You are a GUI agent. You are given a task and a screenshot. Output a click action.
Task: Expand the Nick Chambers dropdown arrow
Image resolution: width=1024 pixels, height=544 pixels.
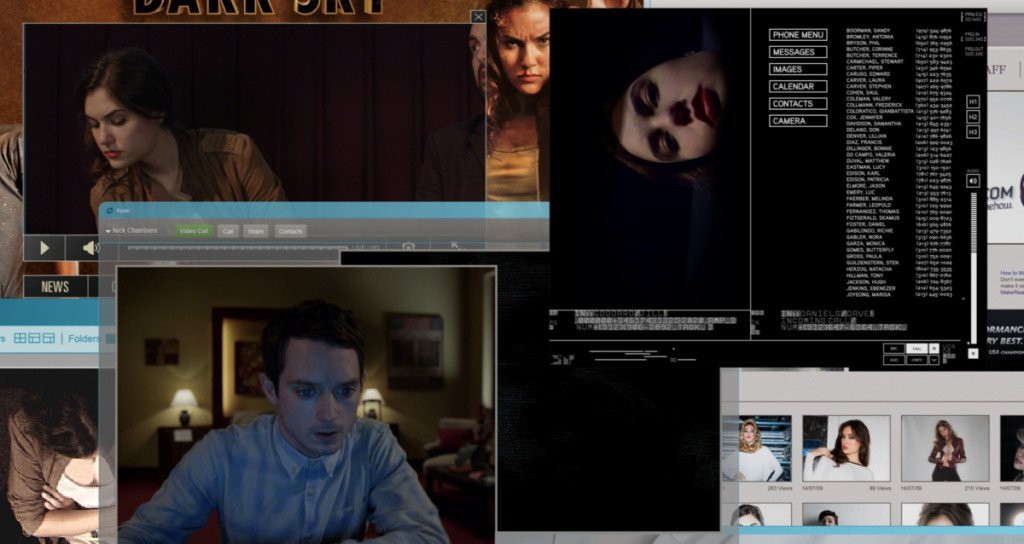point(108,231)
